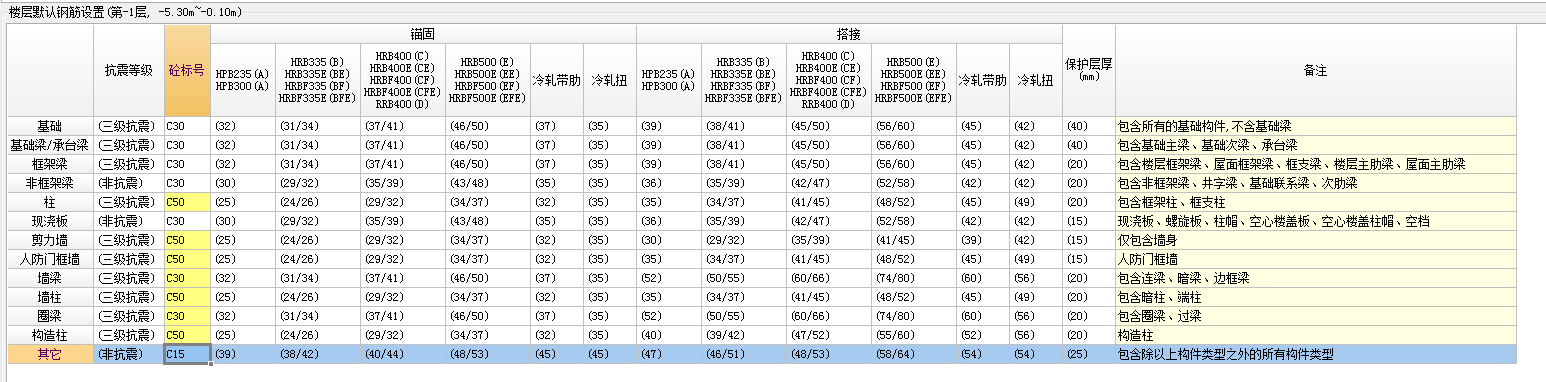Open the C30 concrete grade cell for 现浇板

187,221
